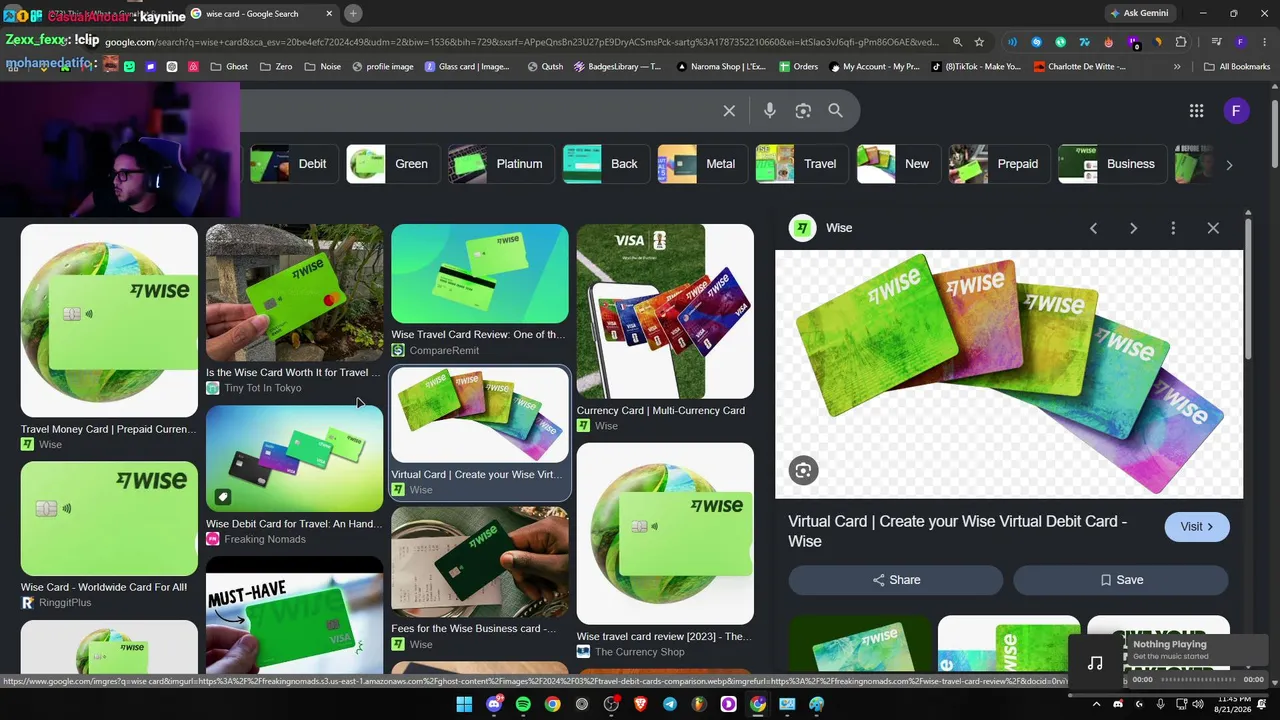Open the Noise bookmark folder
Screen dimensions: 1280x720
[x=322, y=67]
